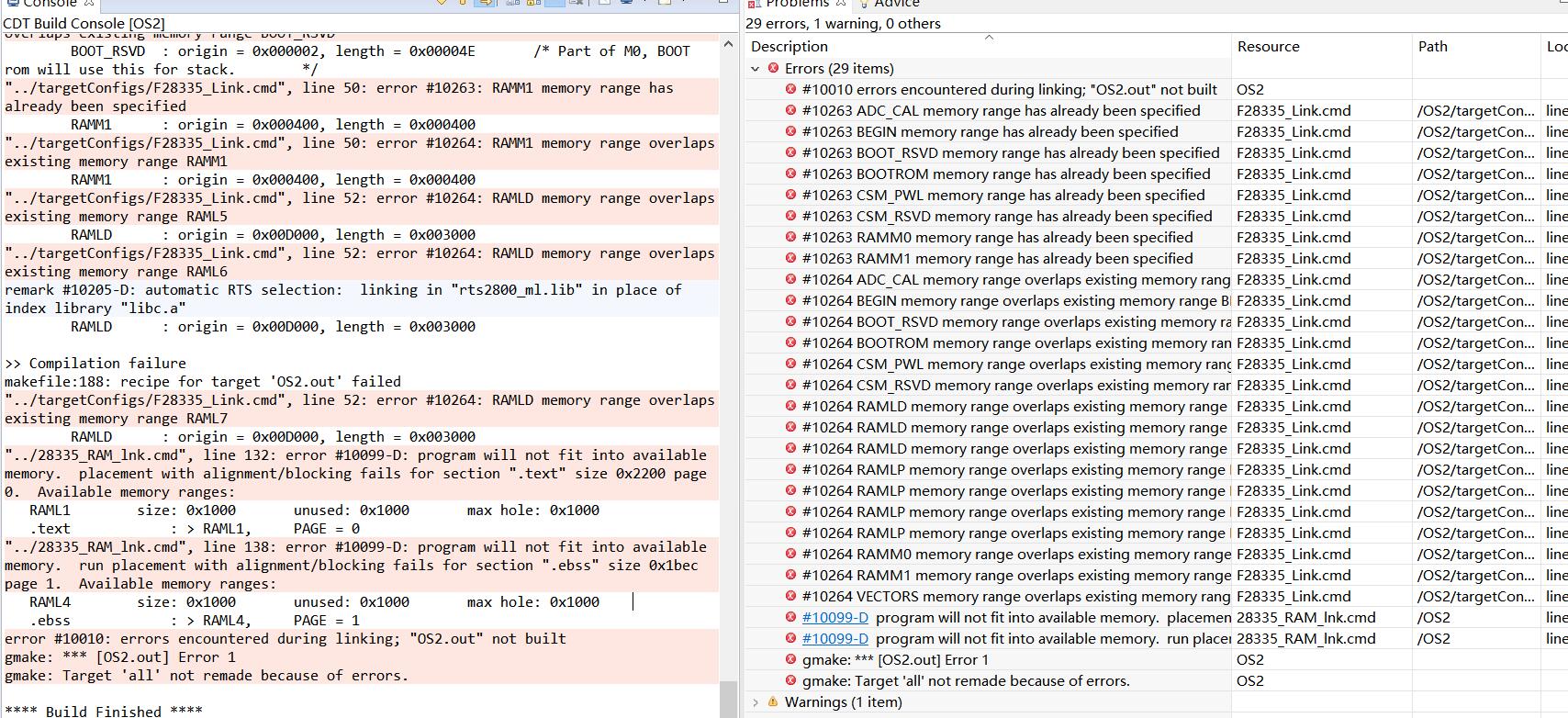Click "line 132: error #10099-D" console message
This screenshot has height=718, width=1568.
(x=355, y=474)
